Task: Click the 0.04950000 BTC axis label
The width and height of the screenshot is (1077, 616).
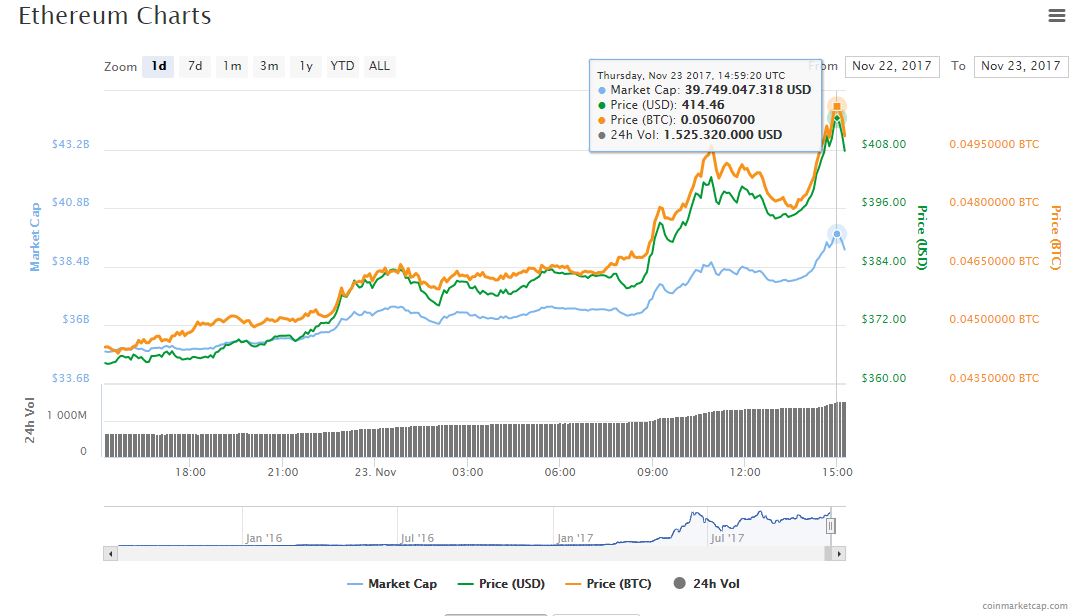Action: click(x=994, y=144)
